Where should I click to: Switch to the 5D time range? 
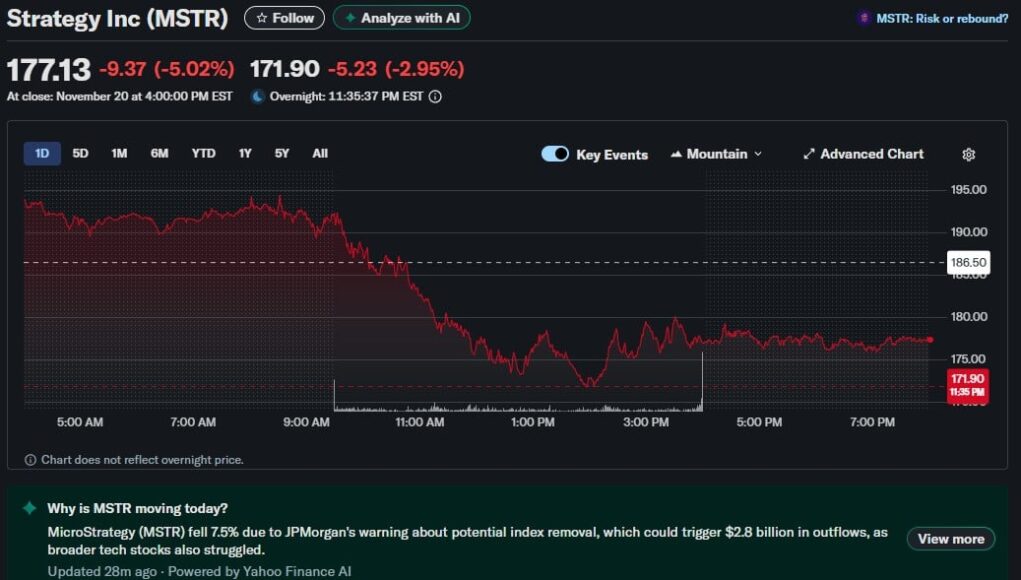pos(81,153)
